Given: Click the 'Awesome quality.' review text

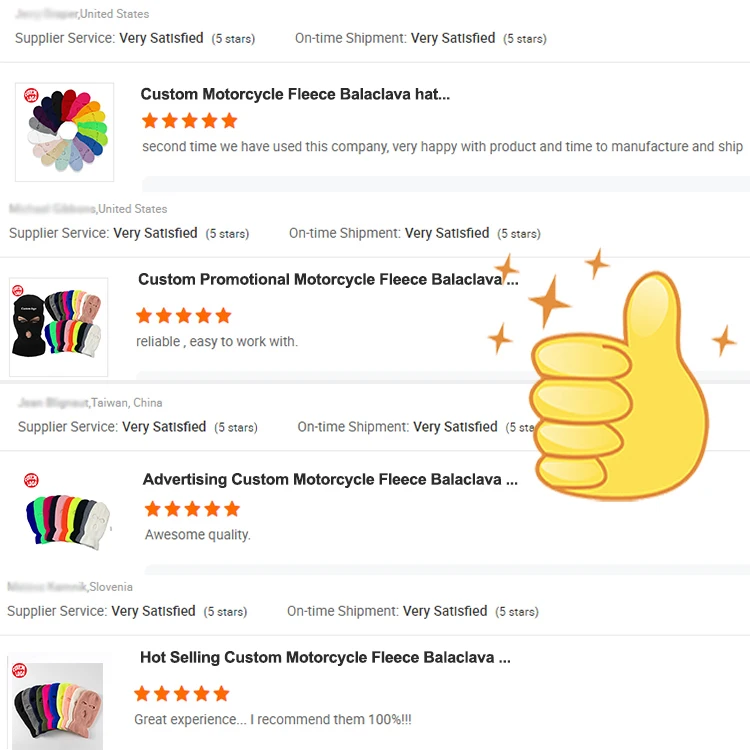Looking at the screenshot, I should (197, 535).
